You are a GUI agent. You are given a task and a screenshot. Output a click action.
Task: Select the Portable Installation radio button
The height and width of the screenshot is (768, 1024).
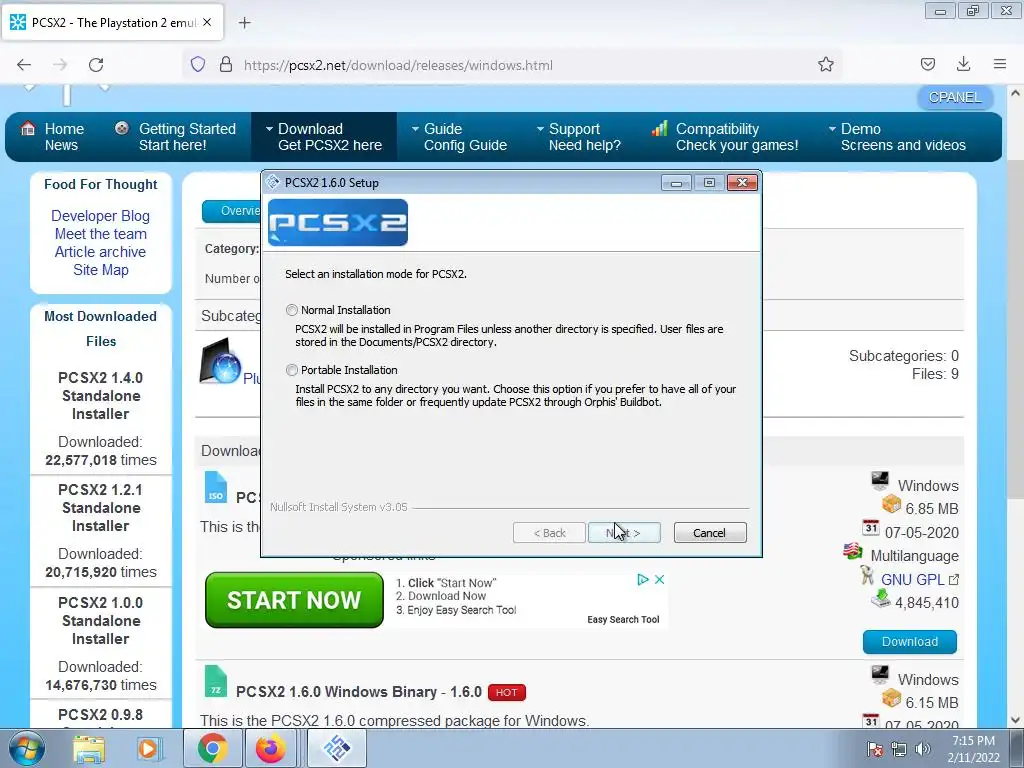(x=292, y=370)
